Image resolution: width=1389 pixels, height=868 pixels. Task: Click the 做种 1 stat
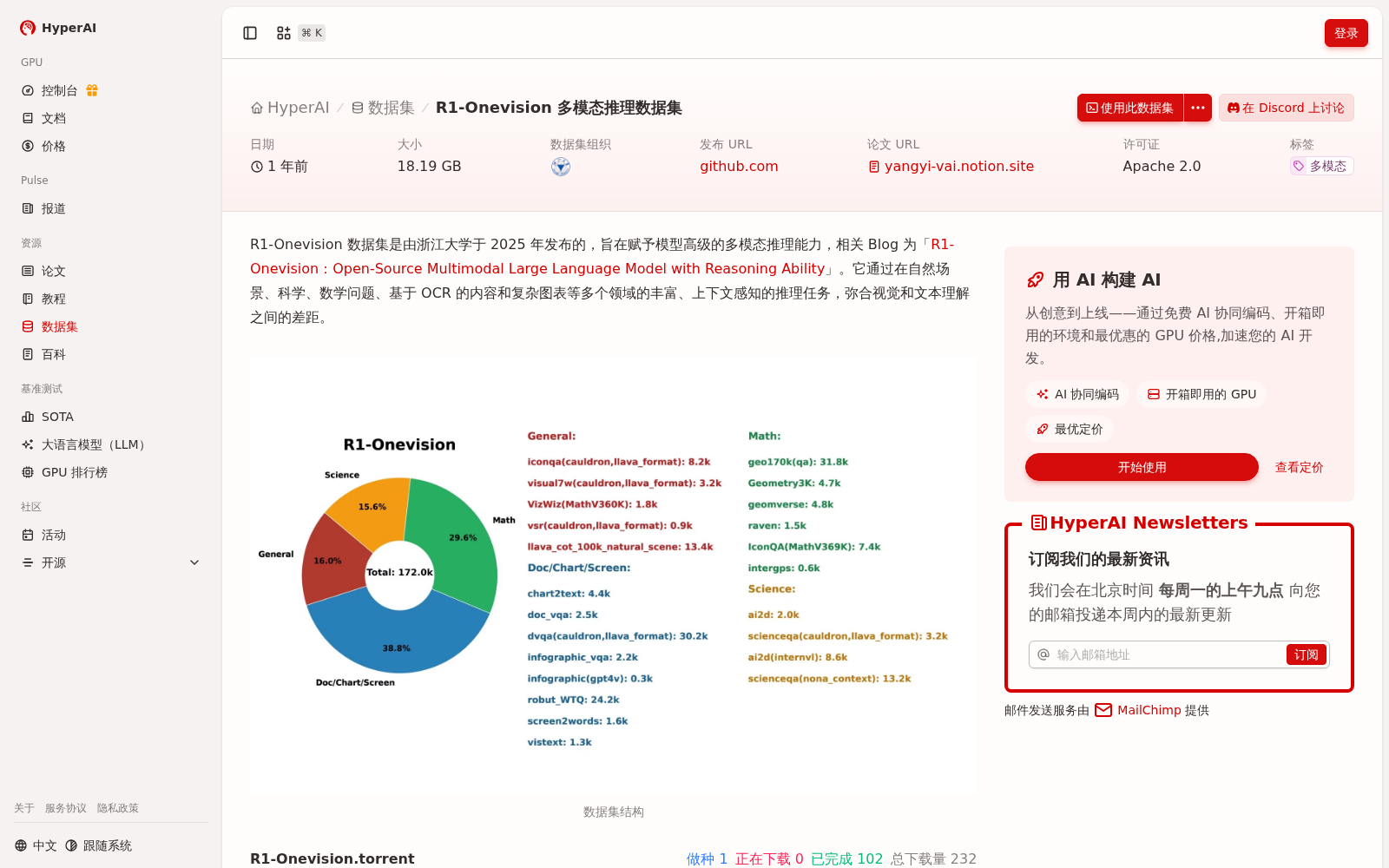point(707,858)
